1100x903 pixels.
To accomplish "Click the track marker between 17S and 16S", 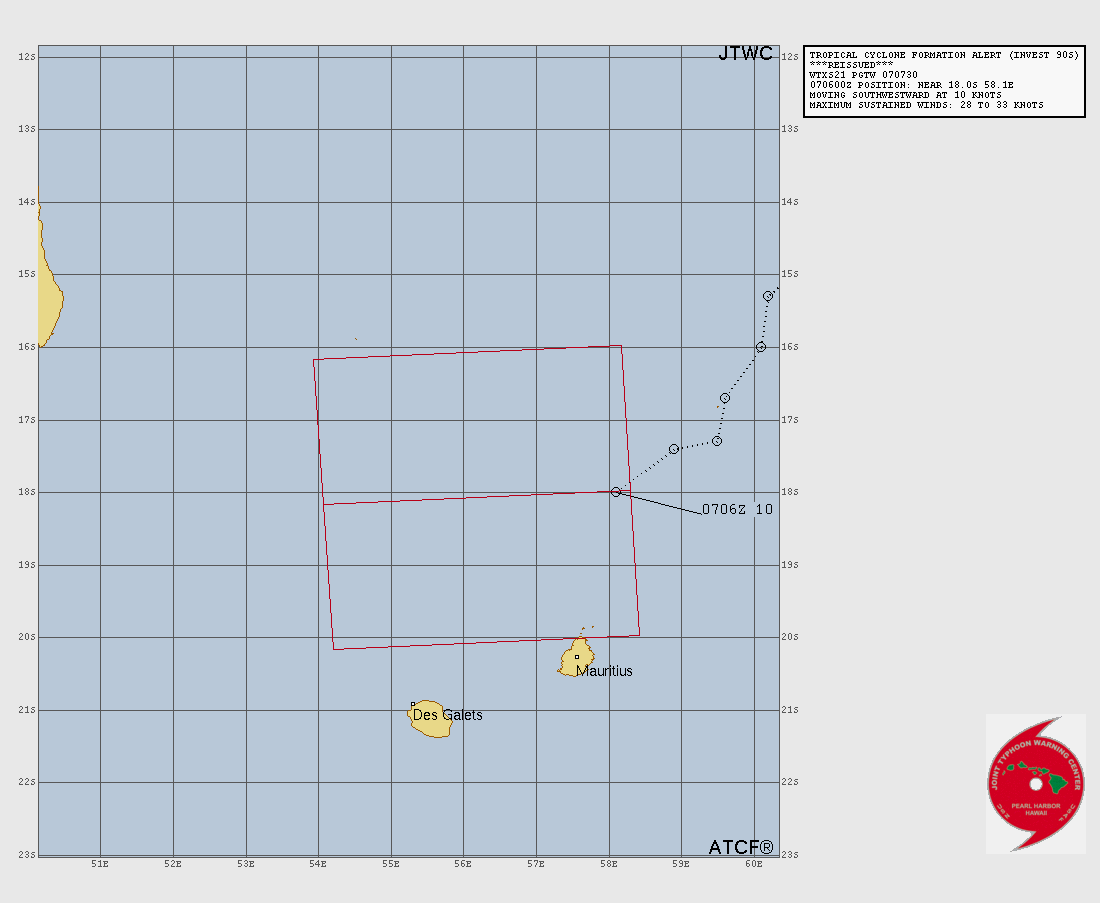I will (x=725, y=398).
